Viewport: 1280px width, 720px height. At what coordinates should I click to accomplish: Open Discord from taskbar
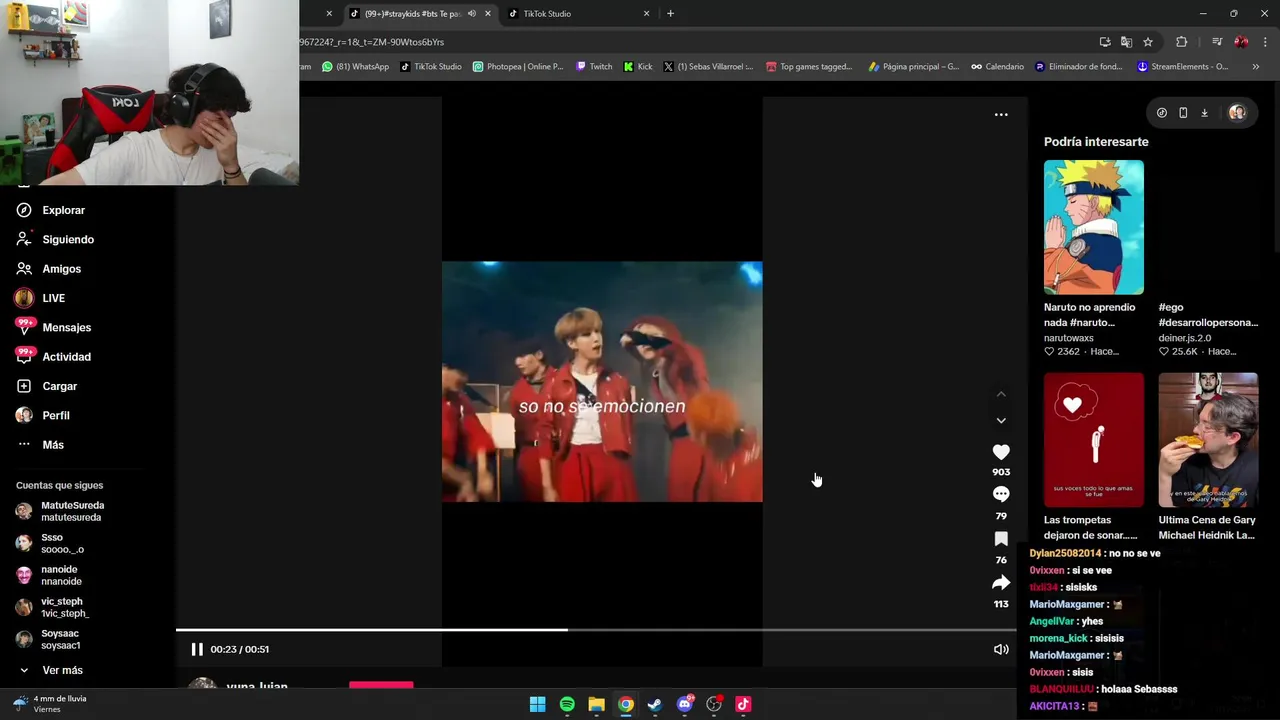(x=685, y=704)
